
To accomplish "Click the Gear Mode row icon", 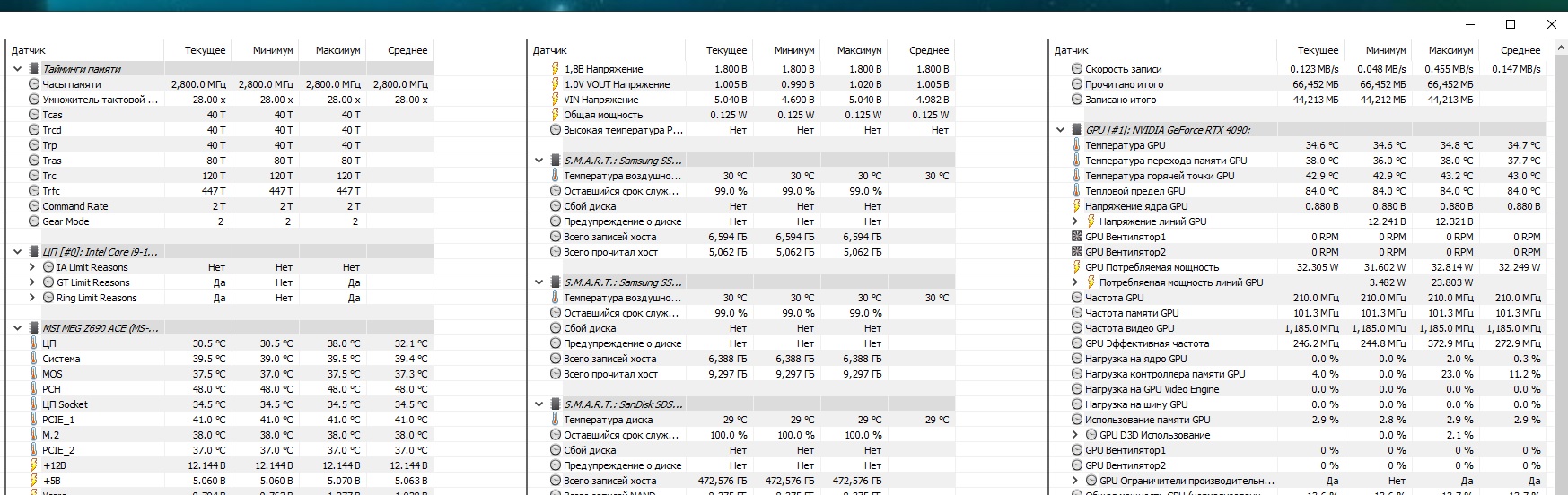I will coord(34,221).
